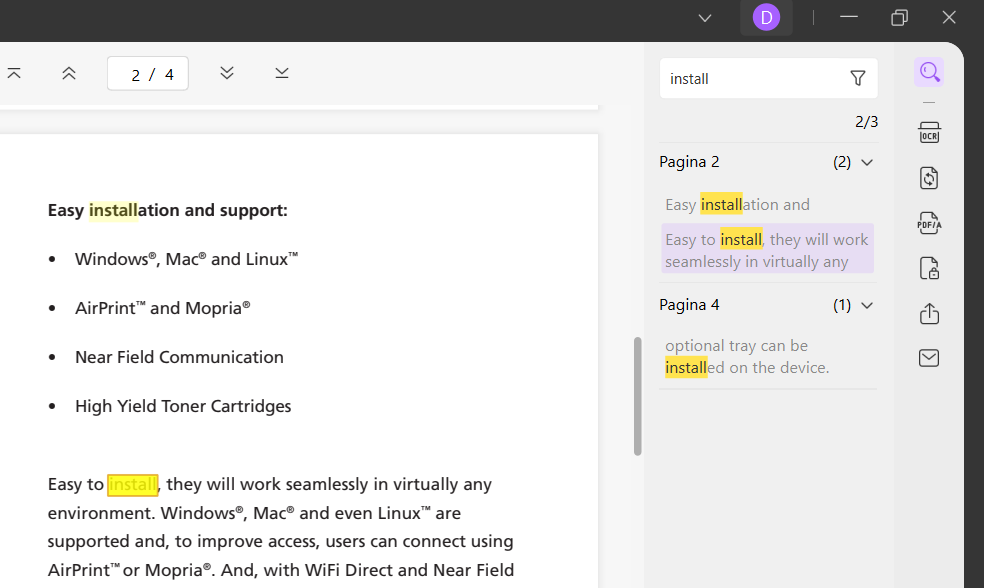Open the convert PDF tool icon
This screenshot has width=984, height=588.
click(x=929, y=178)
